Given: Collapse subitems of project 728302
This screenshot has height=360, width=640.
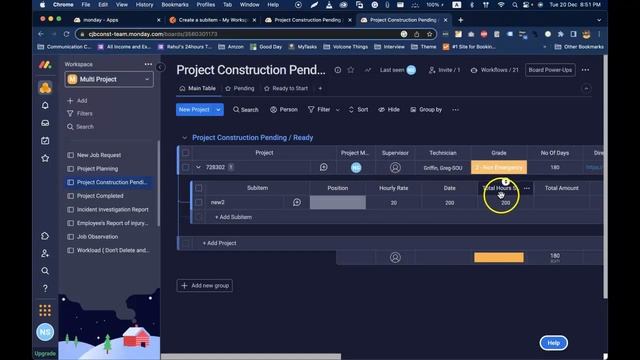Looking at the screenshot, I should [198, 167].
